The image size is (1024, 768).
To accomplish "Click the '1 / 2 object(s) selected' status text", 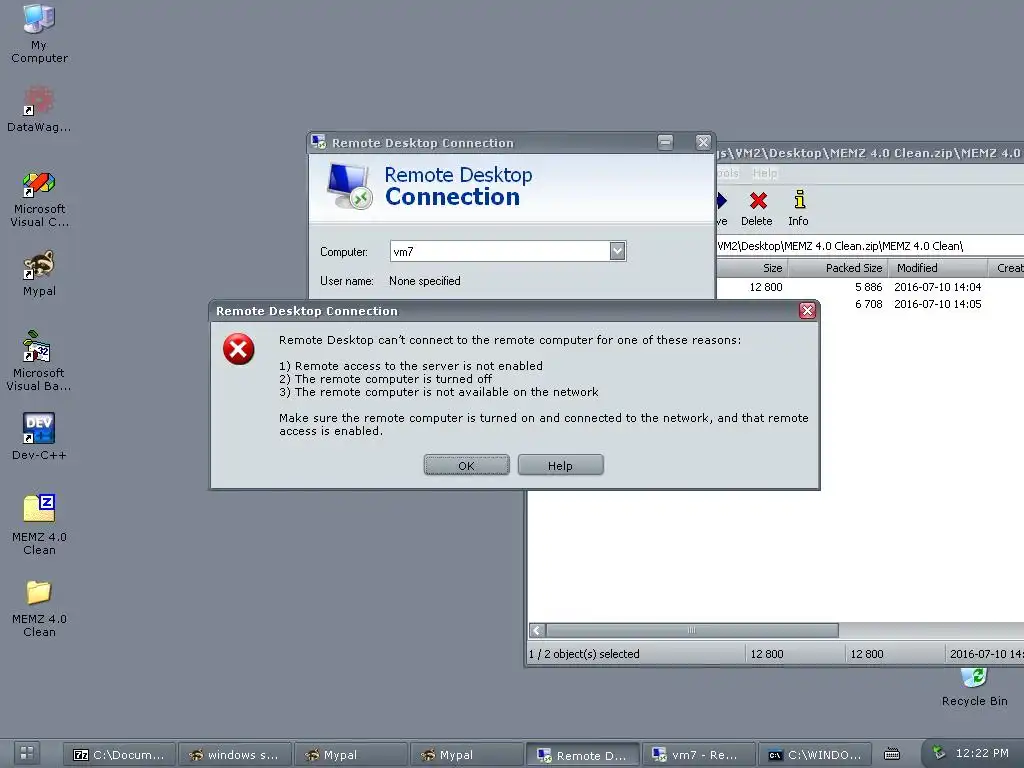I will (584, 654).
